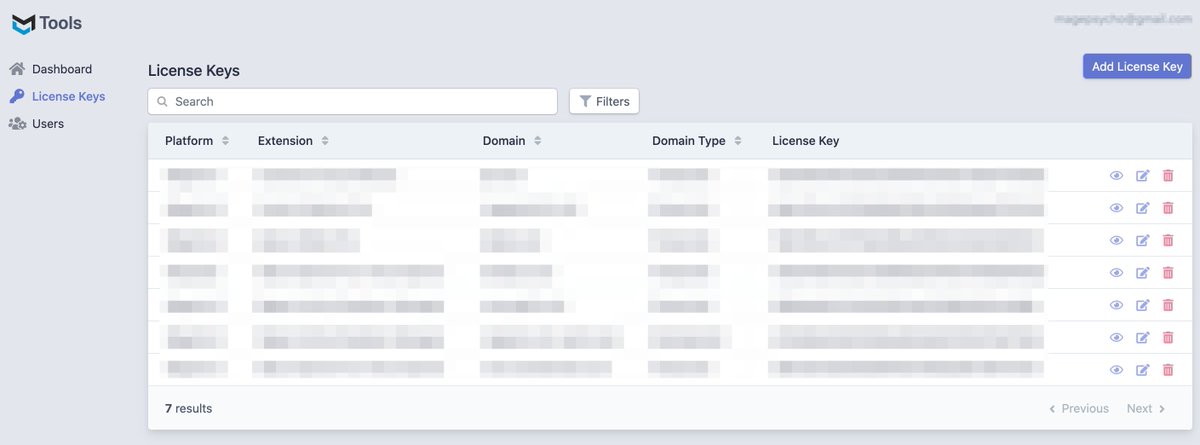The height and width of the screenshot is (445, 1200).
Task: Click the License Key column header
Action: tap(805, 141)
